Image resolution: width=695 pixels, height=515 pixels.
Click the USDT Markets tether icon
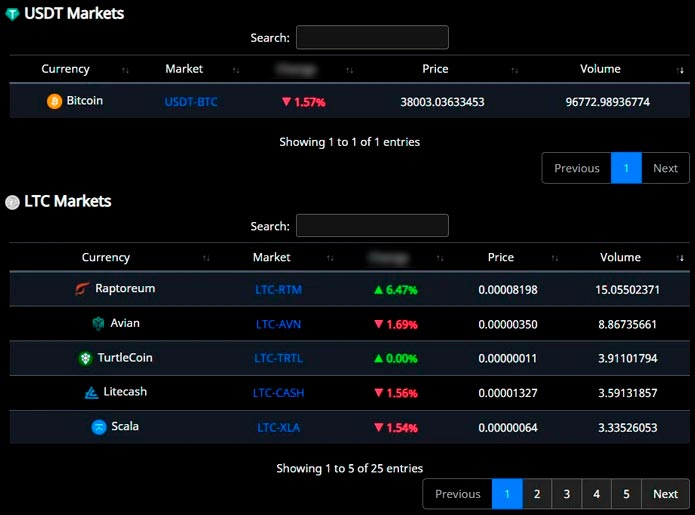point(12,14)
